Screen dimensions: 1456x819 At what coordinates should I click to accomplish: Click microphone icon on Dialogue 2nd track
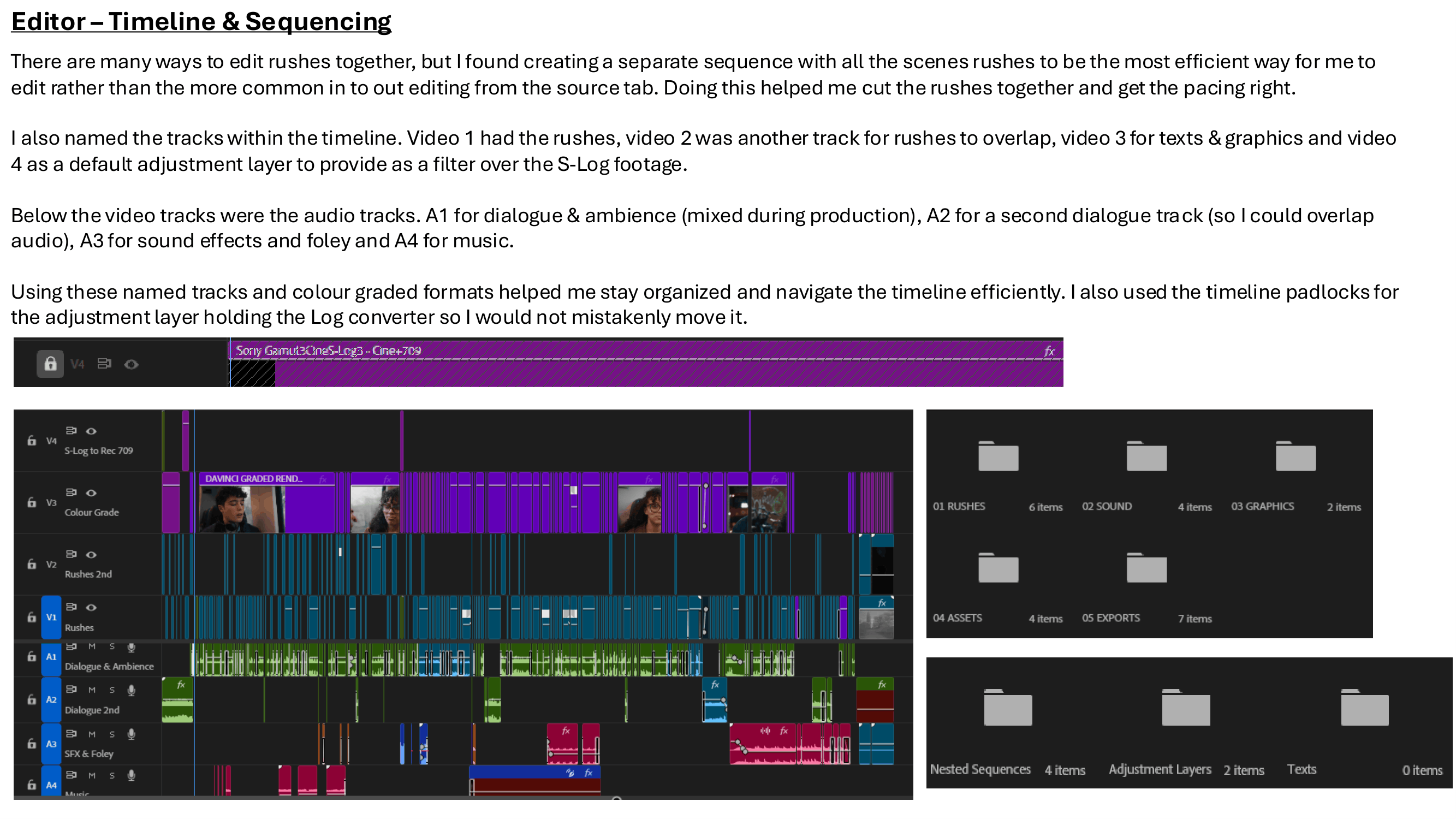click(131, 690)
